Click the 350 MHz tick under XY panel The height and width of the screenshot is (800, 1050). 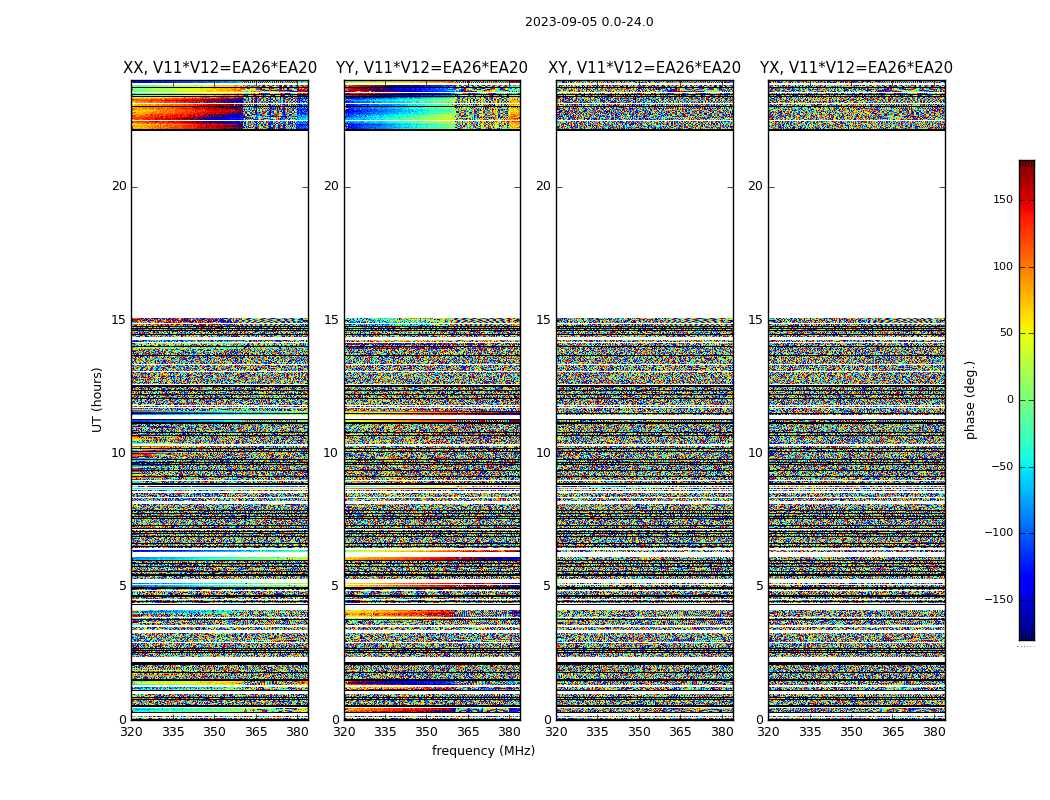[x=639, y=732]
